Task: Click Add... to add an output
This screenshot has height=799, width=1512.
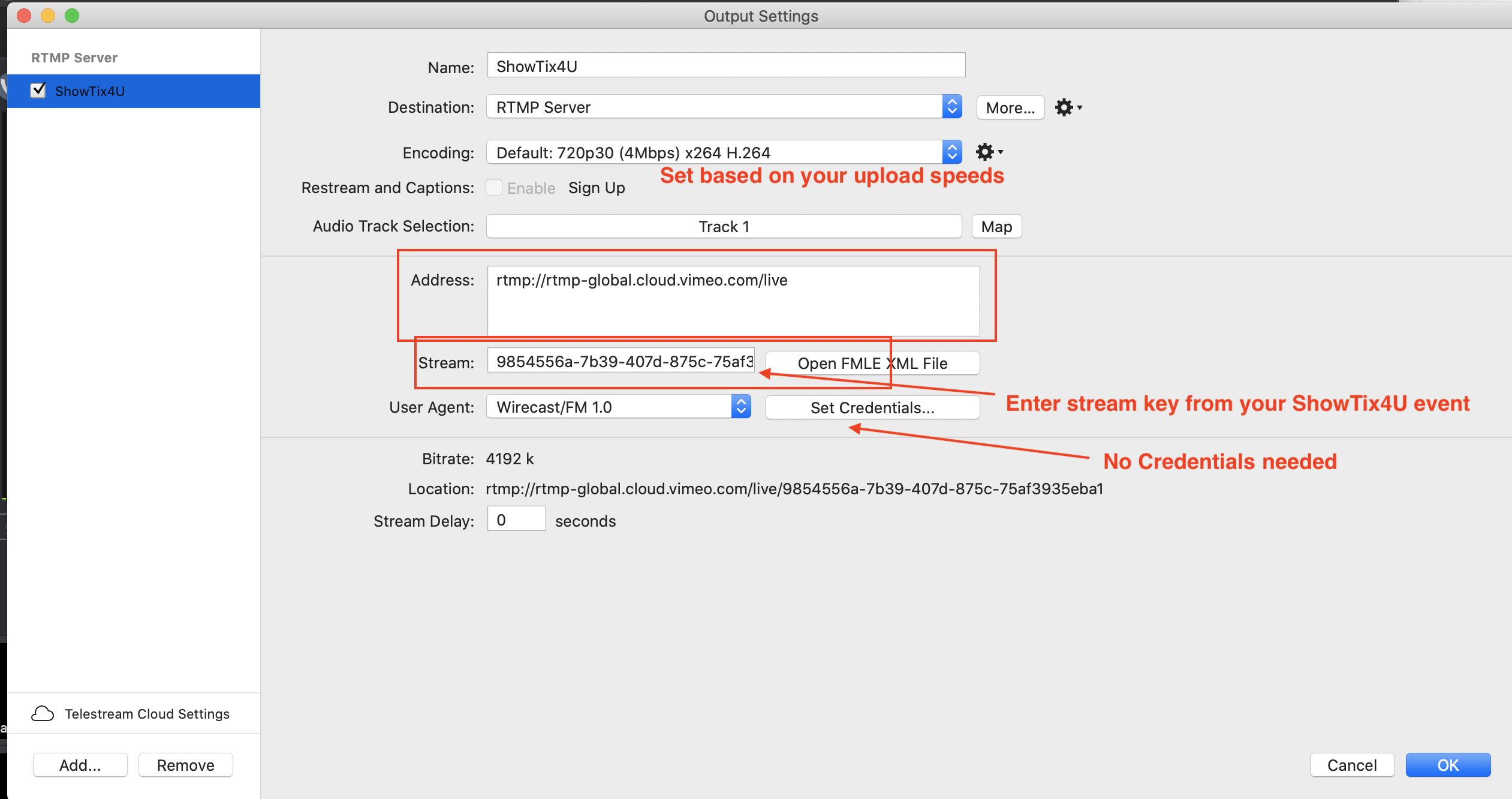Action: pos(80,765)
